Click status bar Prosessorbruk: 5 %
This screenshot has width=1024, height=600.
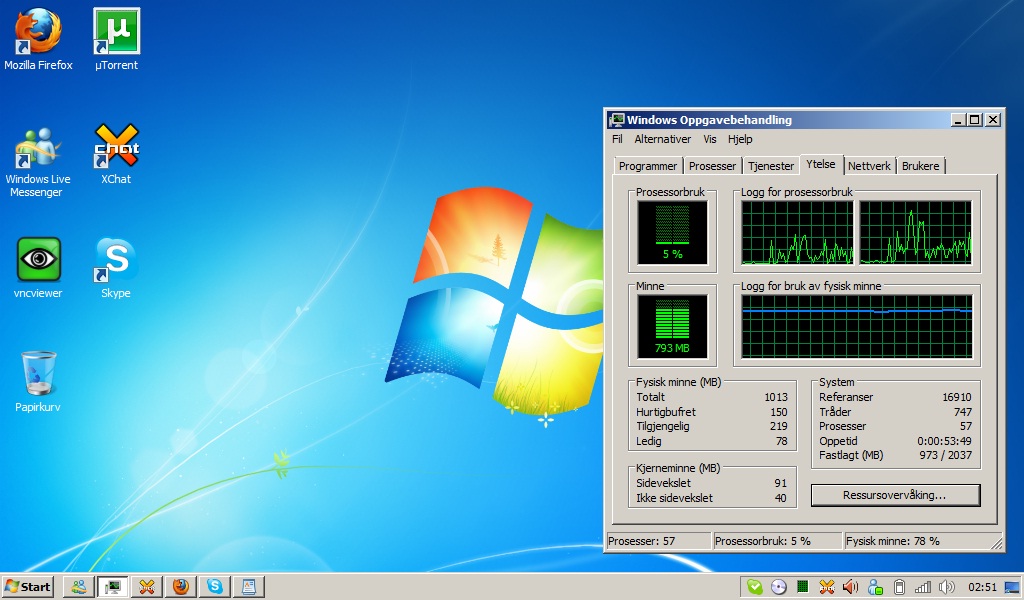click(x=777, y=541)
